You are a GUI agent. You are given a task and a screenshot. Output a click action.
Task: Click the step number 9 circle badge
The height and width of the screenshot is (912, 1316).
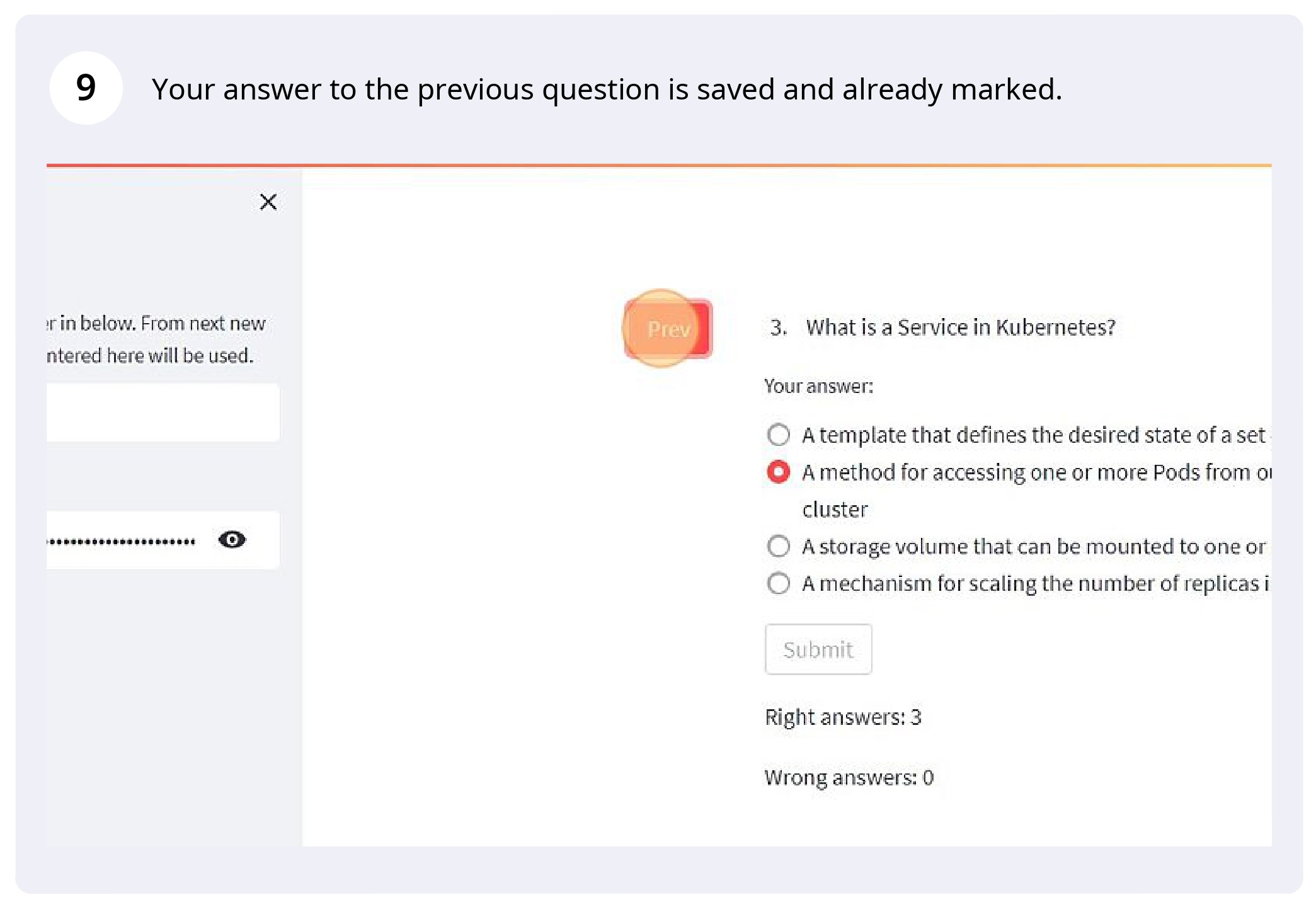pos(86,88)
